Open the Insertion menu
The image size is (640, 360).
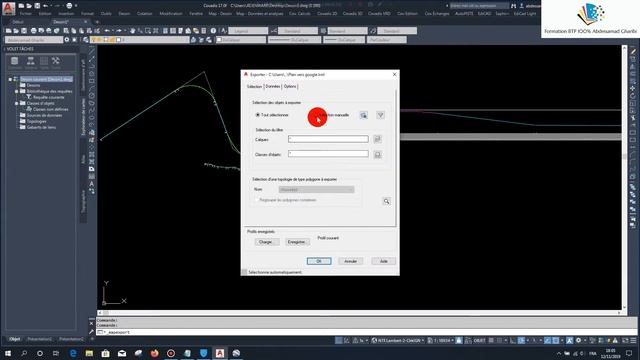tap(66, 13)
